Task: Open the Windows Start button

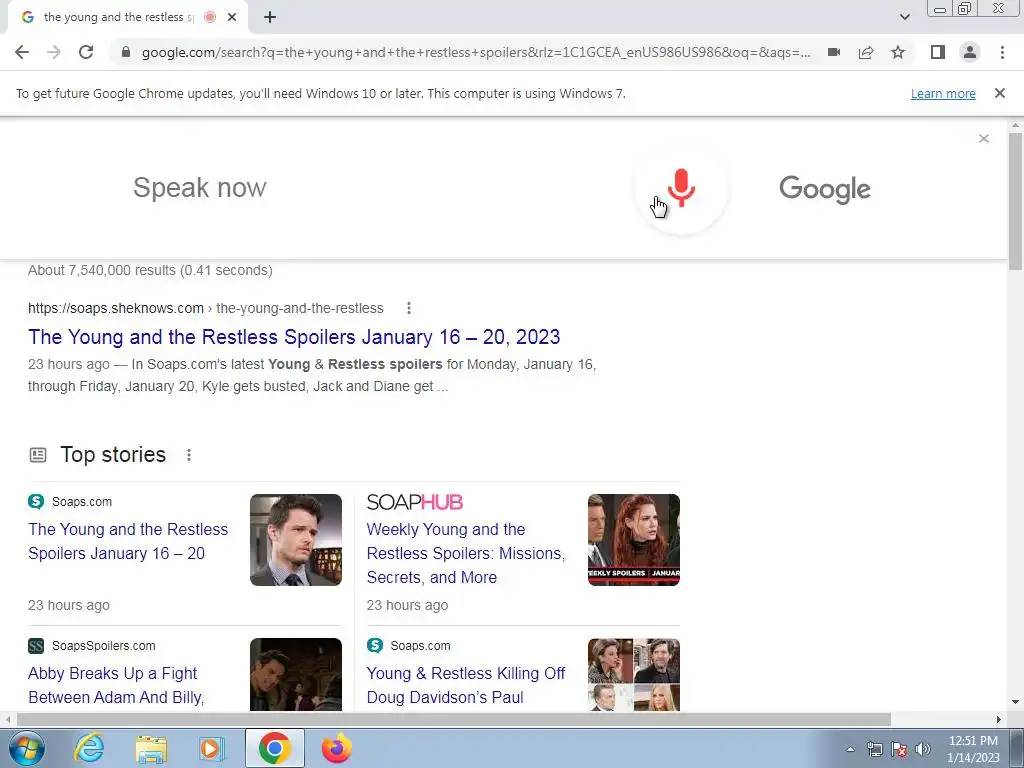Action: tap(27, 748)
